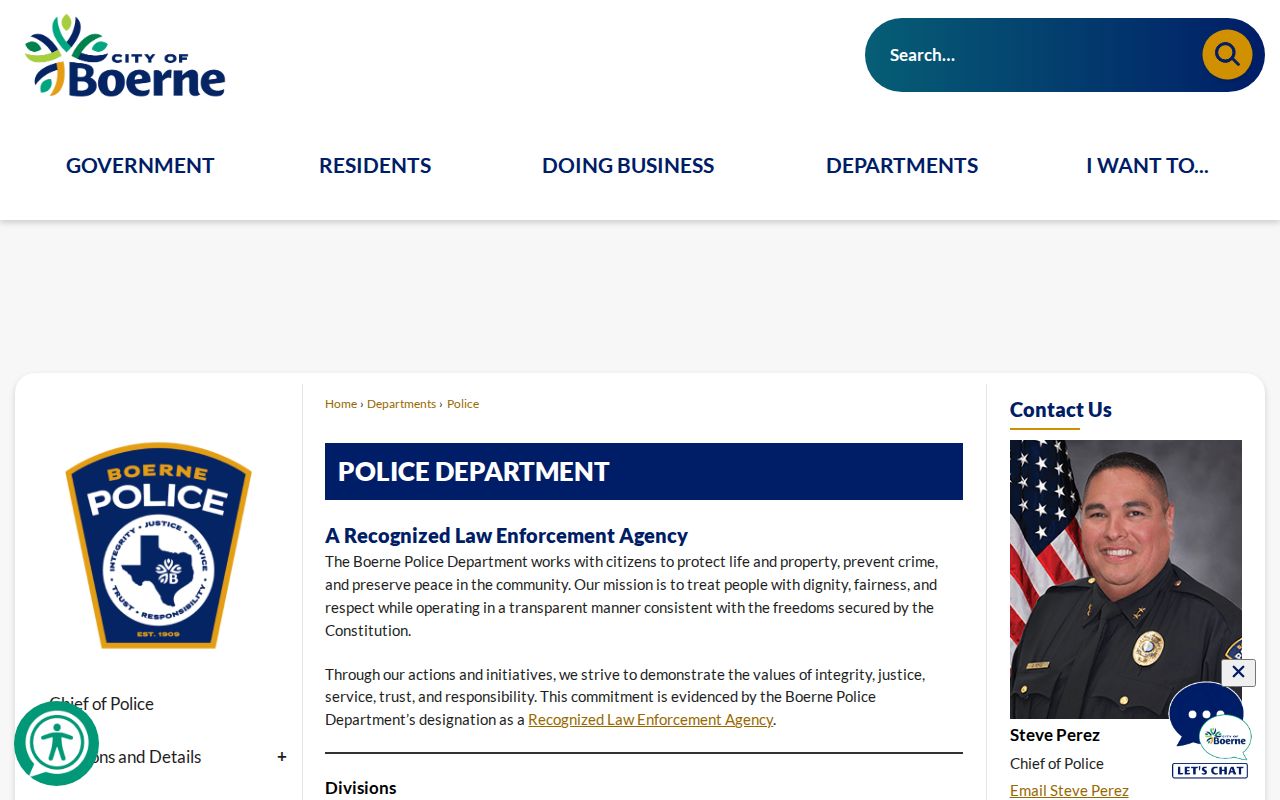The width and height of the screenshot is (1280, 800).
Task: Open the Government menu
Action: (x=140, y=166)
